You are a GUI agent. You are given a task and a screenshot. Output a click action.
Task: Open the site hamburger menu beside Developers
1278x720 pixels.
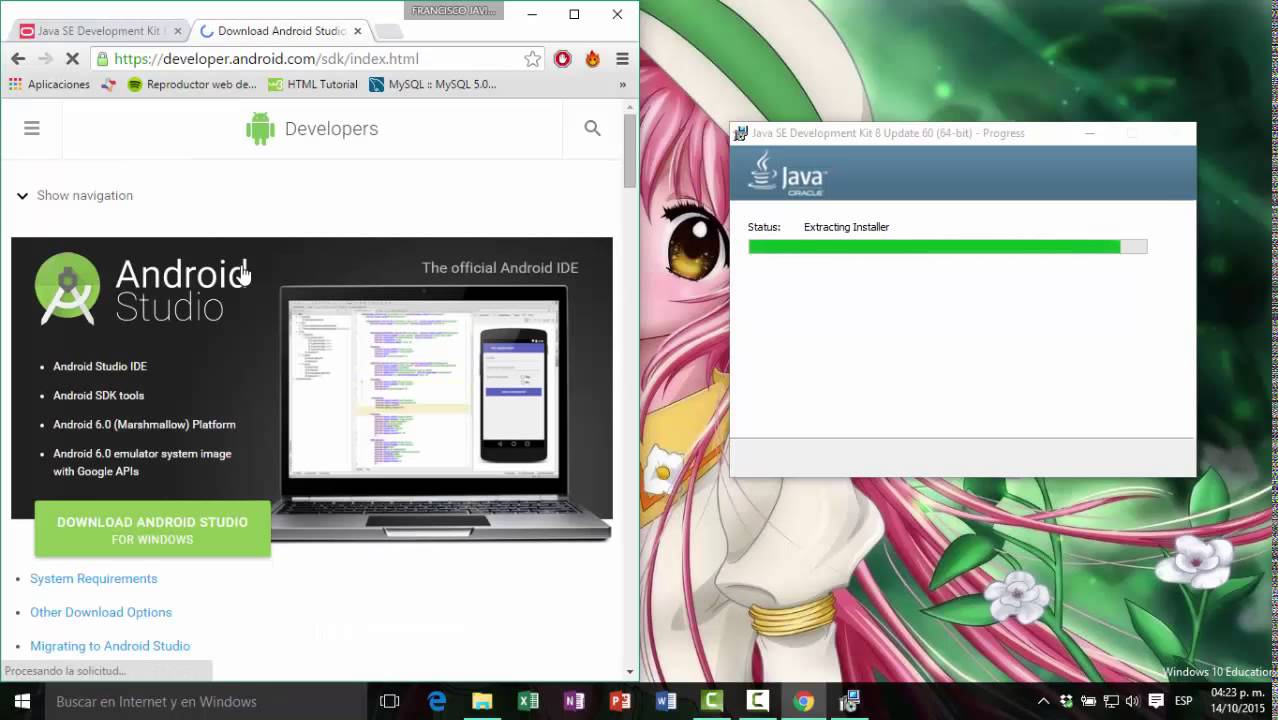(32, 128)
